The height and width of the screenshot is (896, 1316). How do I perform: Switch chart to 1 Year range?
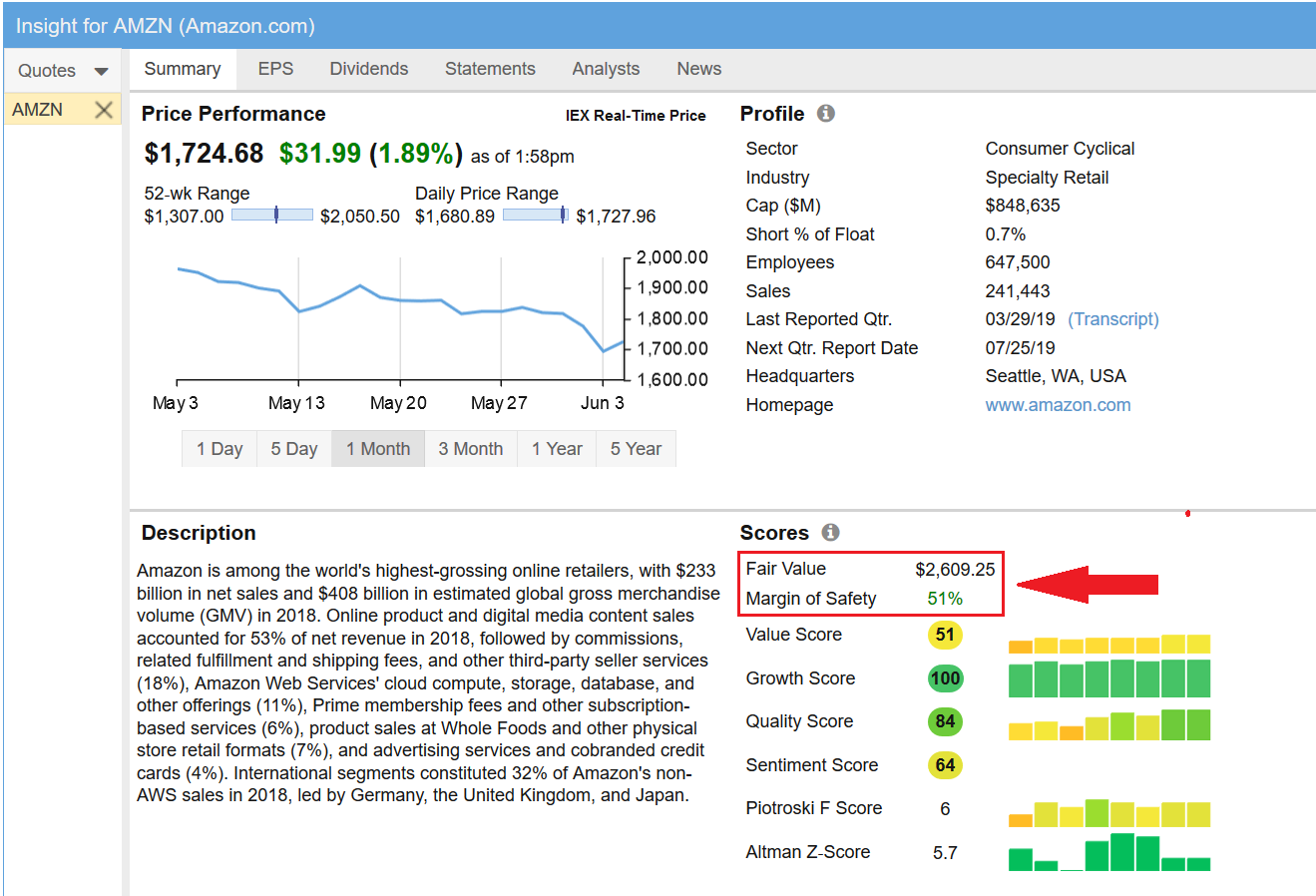pos(557,449)
